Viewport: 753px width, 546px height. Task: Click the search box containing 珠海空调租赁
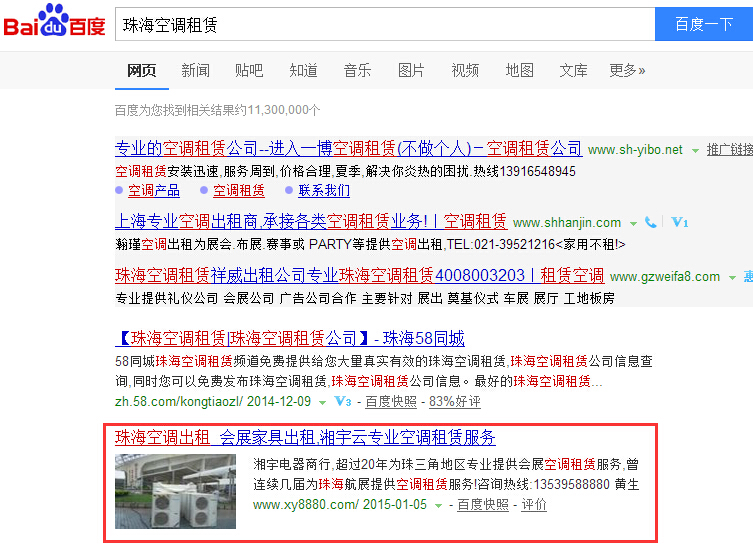(x=385, y=24)
